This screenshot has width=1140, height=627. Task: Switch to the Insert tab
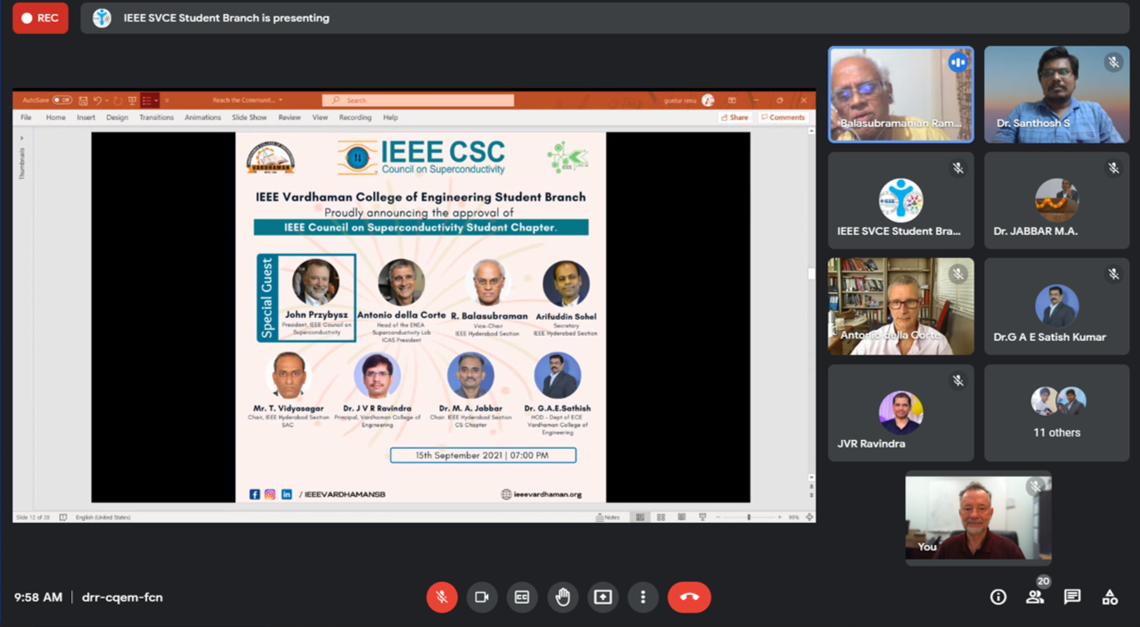[x=86, y=117]
